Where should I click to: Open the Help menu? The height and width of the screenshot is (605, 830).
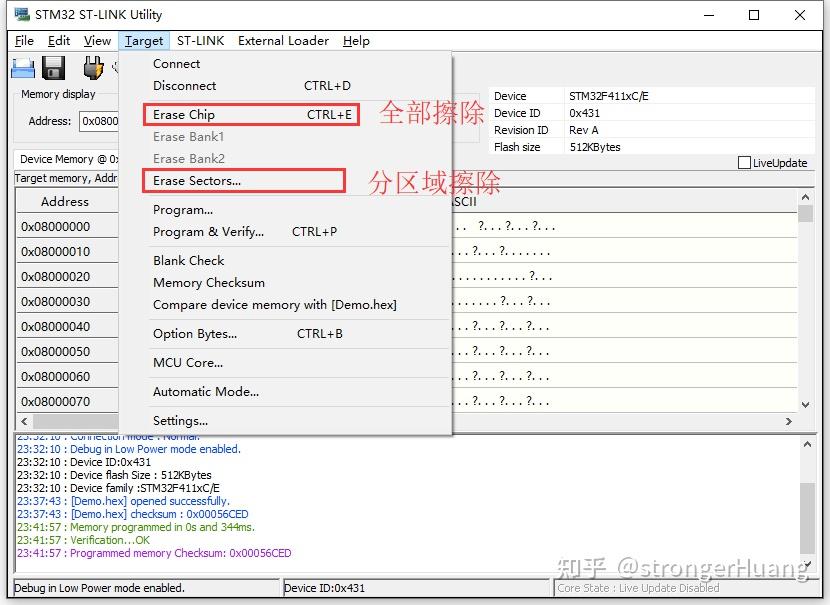pyautogui.click(x=356, y=41)
